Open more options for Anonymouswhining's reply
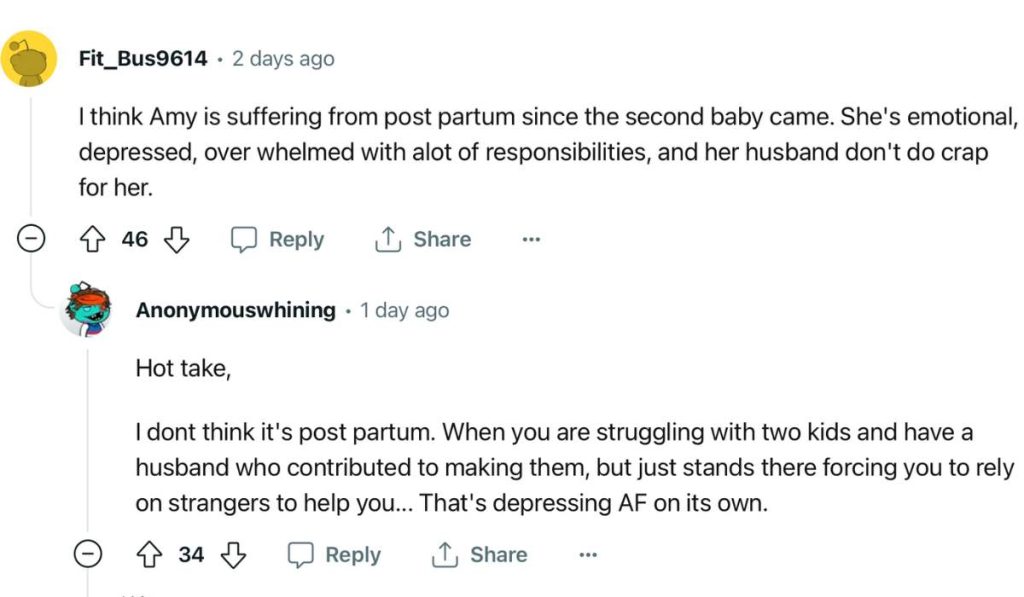This screenshot has height=597, width=1024. 587,555
